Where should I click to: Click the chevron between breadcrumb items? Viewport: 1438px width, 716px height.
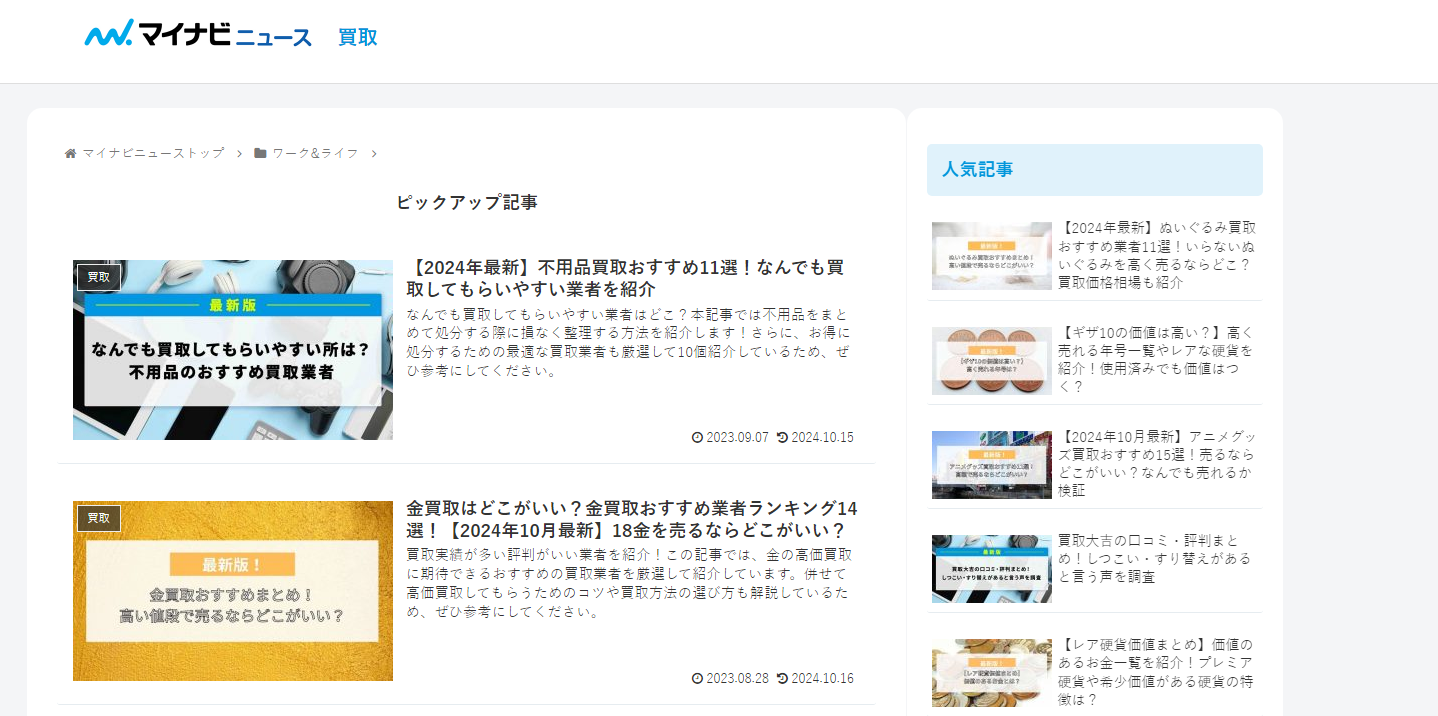(x=238, y=153)
